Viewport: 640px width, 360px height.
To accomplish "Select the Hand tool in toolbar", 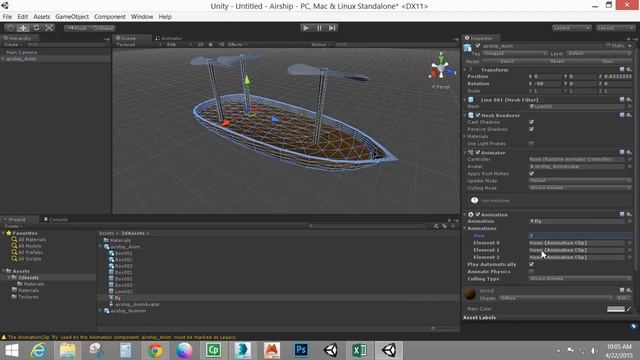I will click(11, 28).
